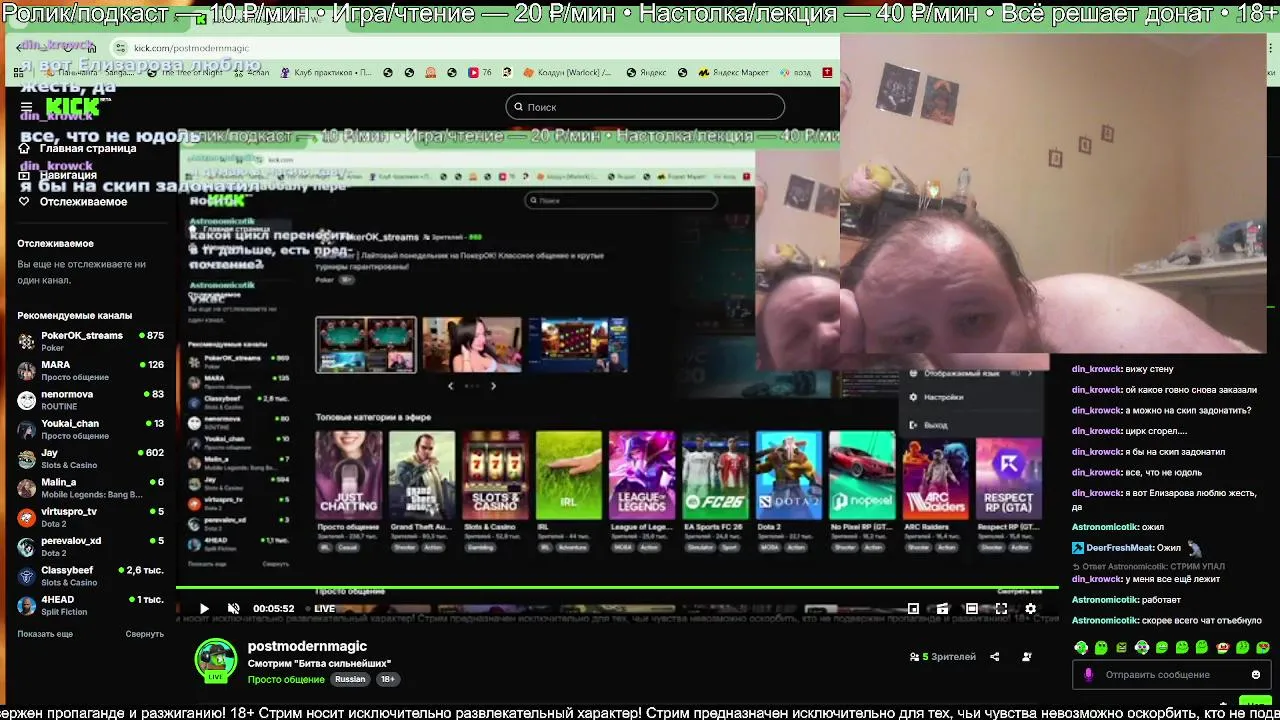Click the purple microphone chat icon

point(1089,675)
